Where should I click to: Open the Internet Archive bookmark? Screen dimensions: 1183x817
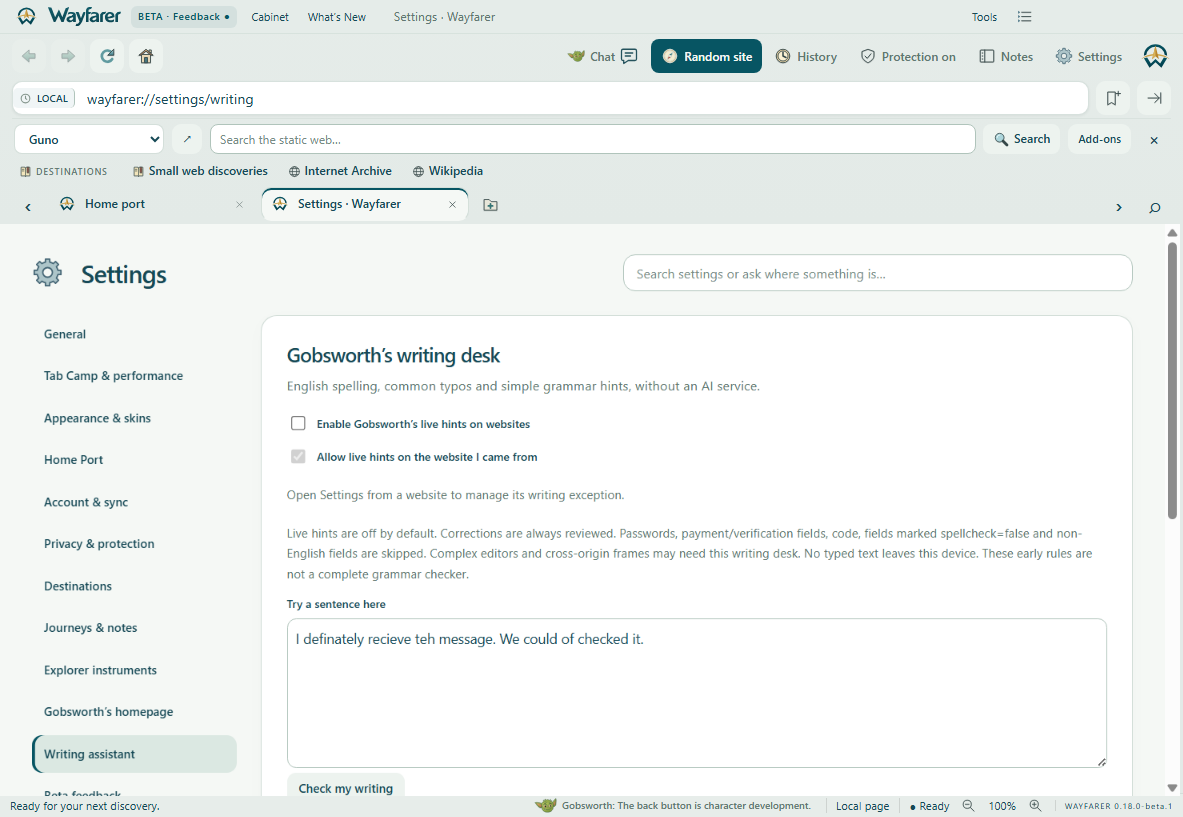click(x=340, y=171)
